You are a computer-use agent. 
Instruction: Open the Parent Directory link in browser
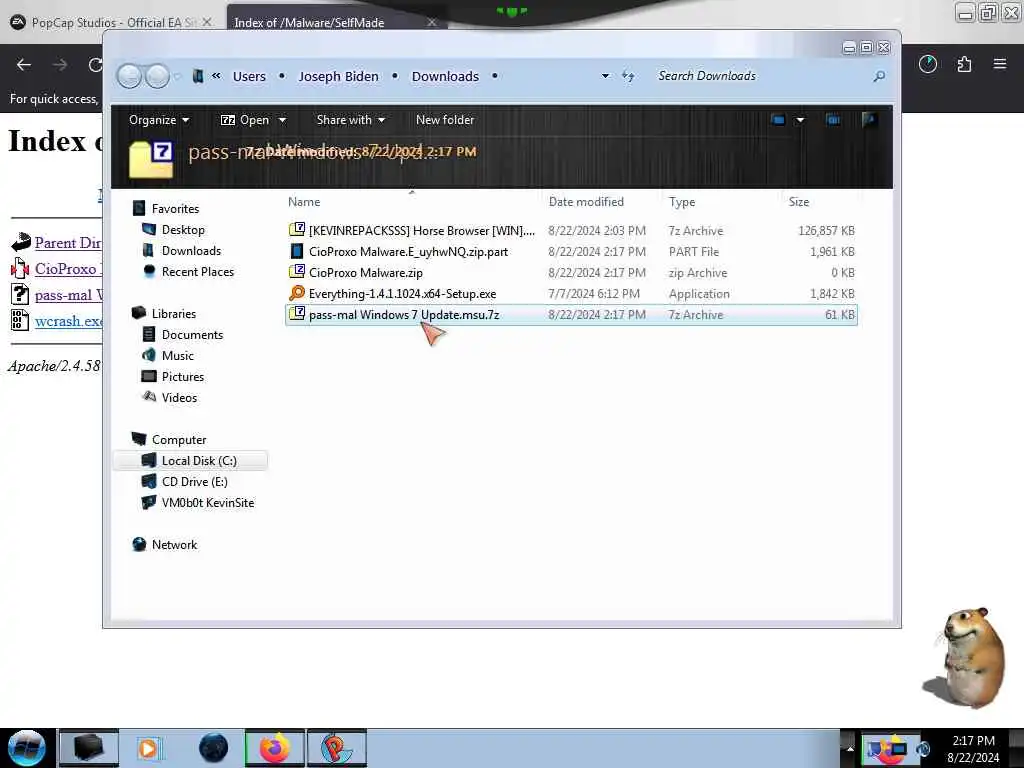68,243
